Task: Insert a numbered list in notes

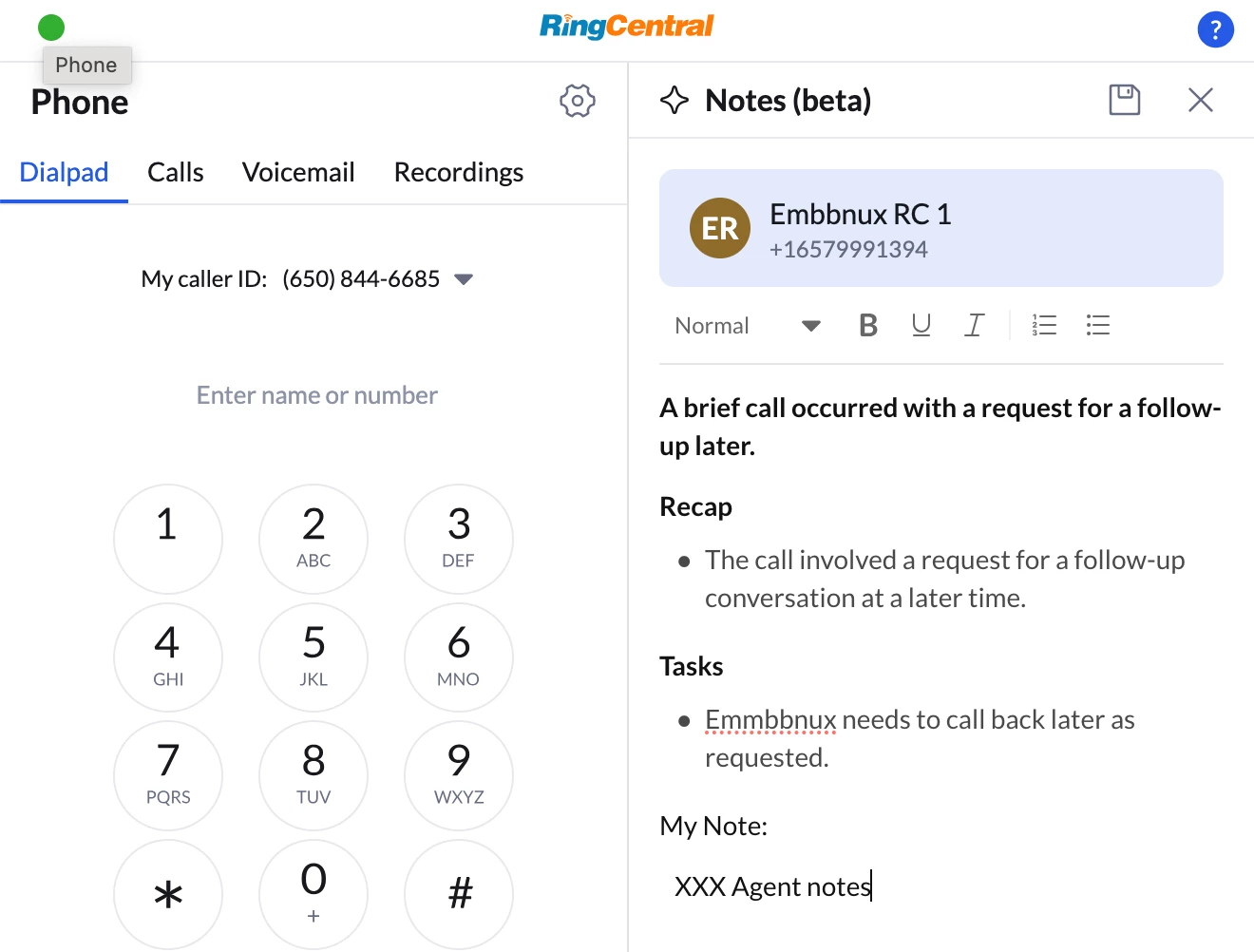Action: coord(1044,325)
